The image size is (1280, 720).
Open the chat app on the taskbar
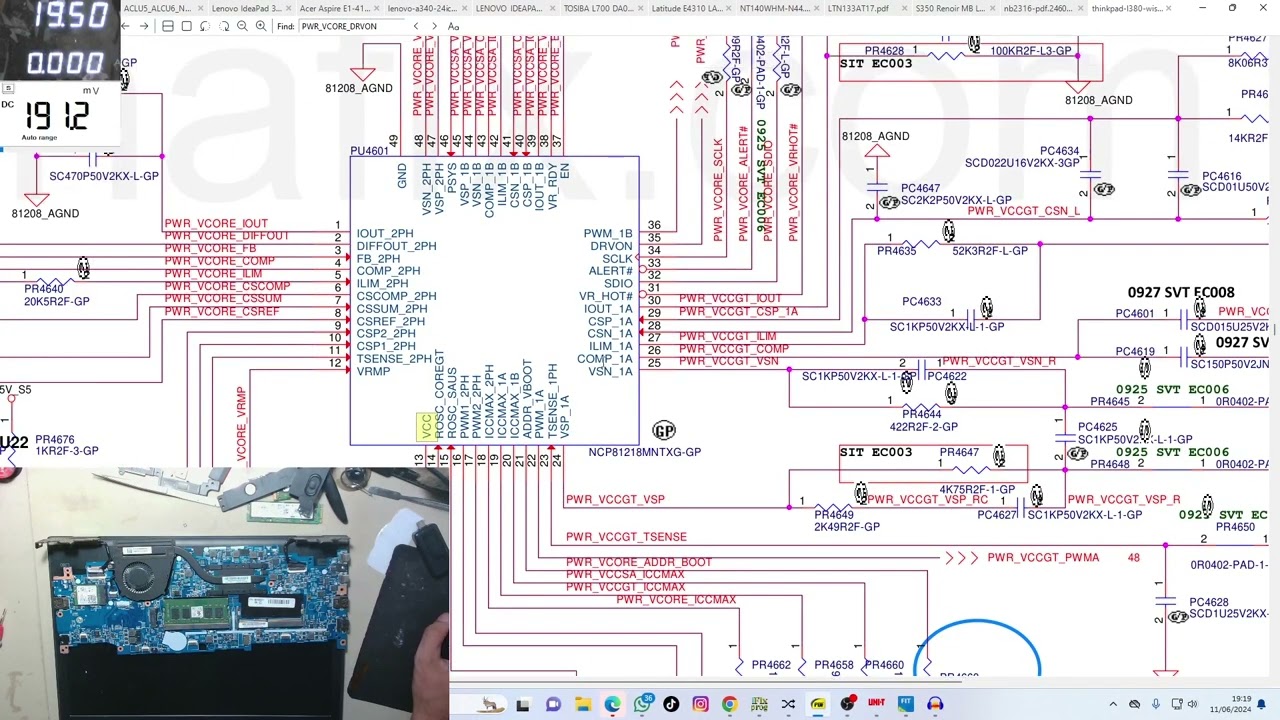[x=553, y=704]
